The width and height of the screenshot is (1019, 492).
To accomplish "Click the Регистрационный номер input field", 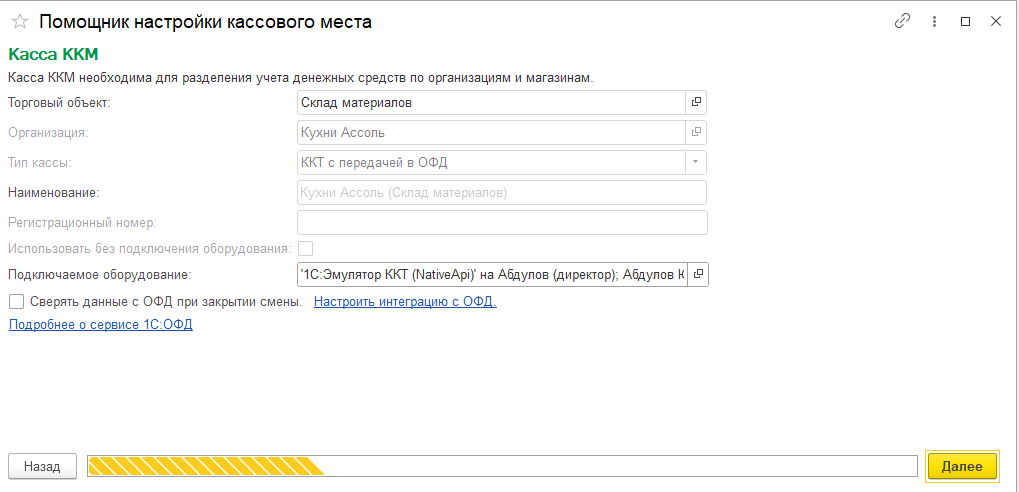I will pos(502,222).
